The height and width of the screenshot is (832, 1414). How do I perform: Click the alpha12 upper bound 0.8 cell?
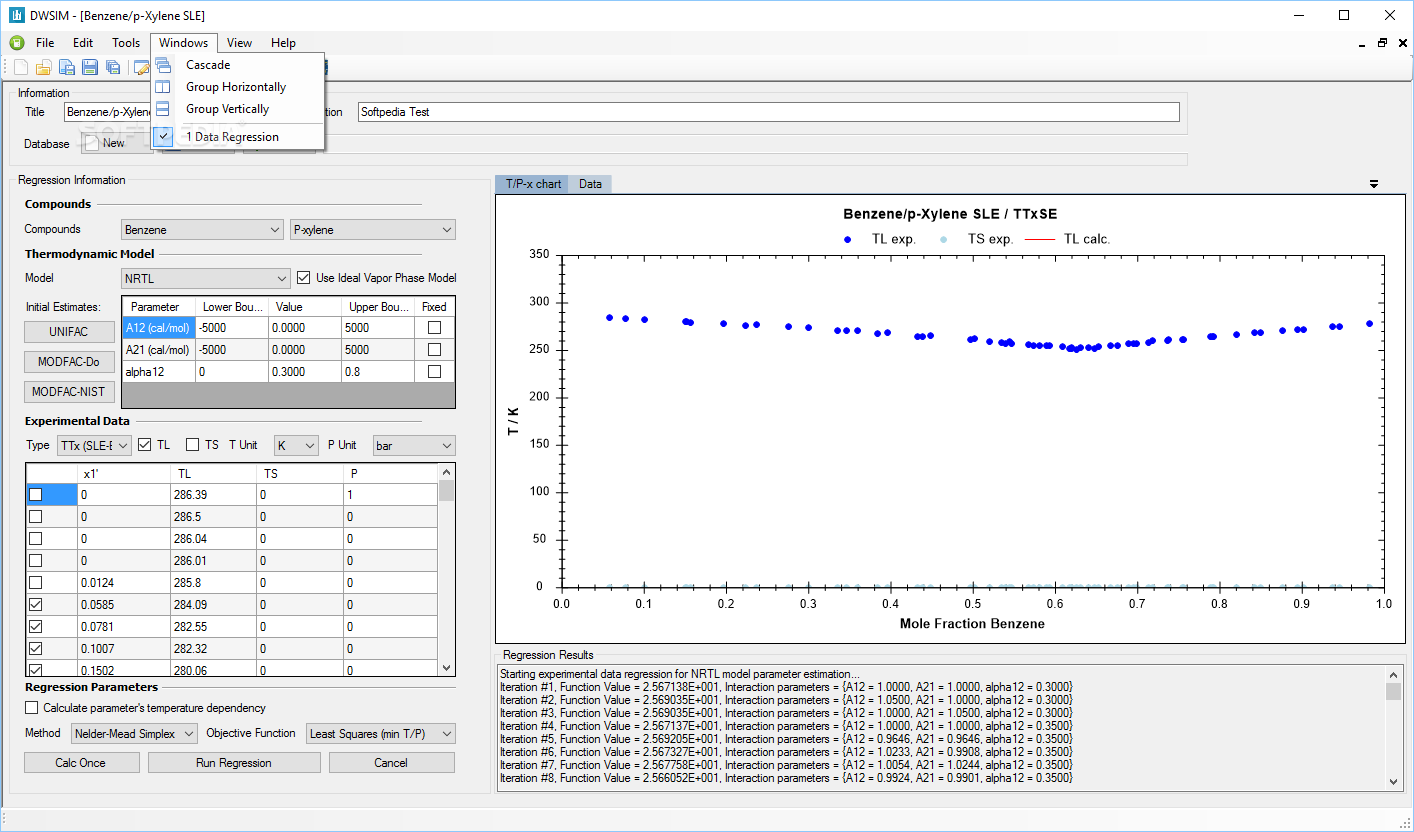pos(377,372)
